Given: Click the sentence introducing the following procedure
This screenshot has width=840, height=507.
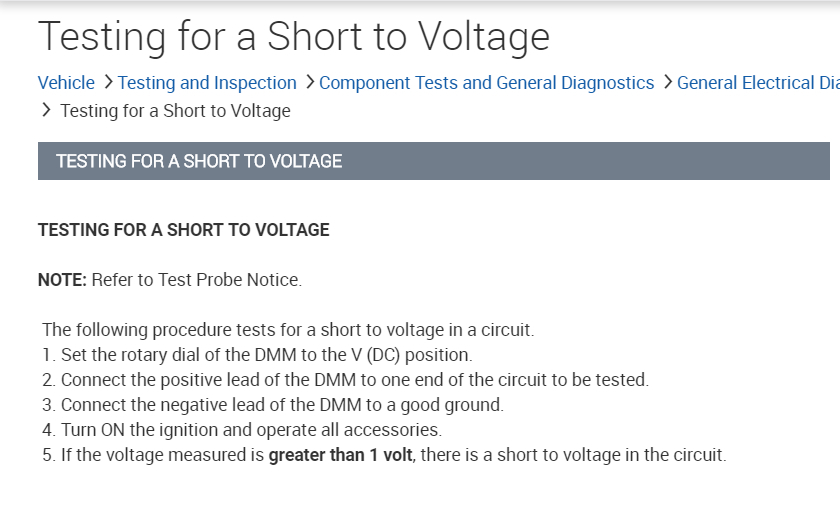Looking at the screenshot, I should 290,330.
